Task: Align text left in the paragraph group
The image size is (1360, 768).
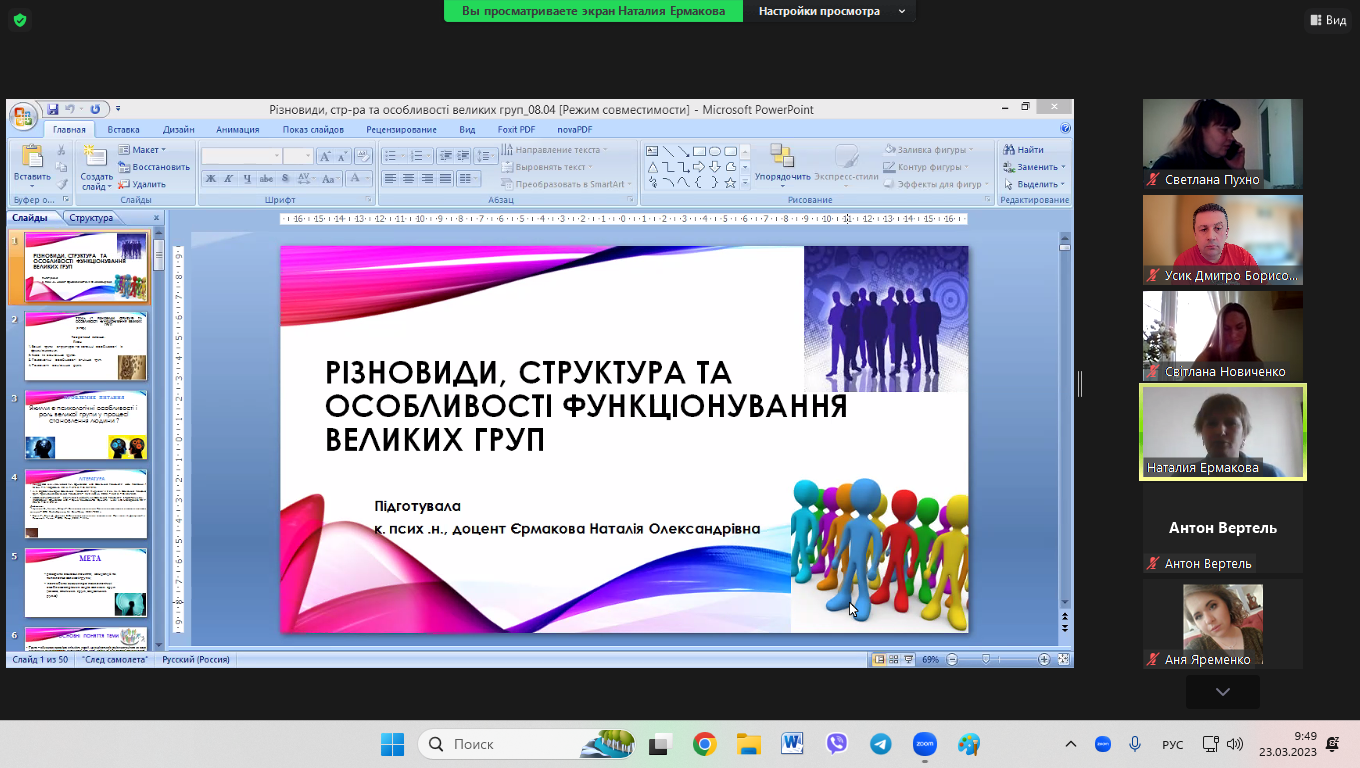Action: coord(390,179)
